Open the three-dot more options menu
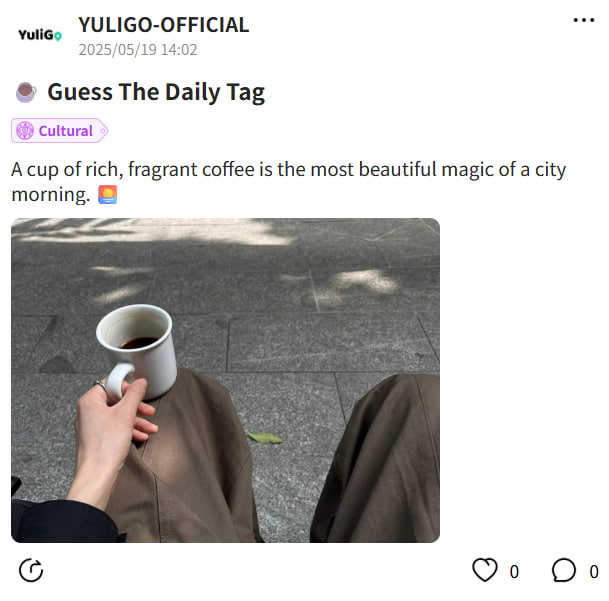The height and width of the screenshot is (601, 609). [x=584, y=20]
